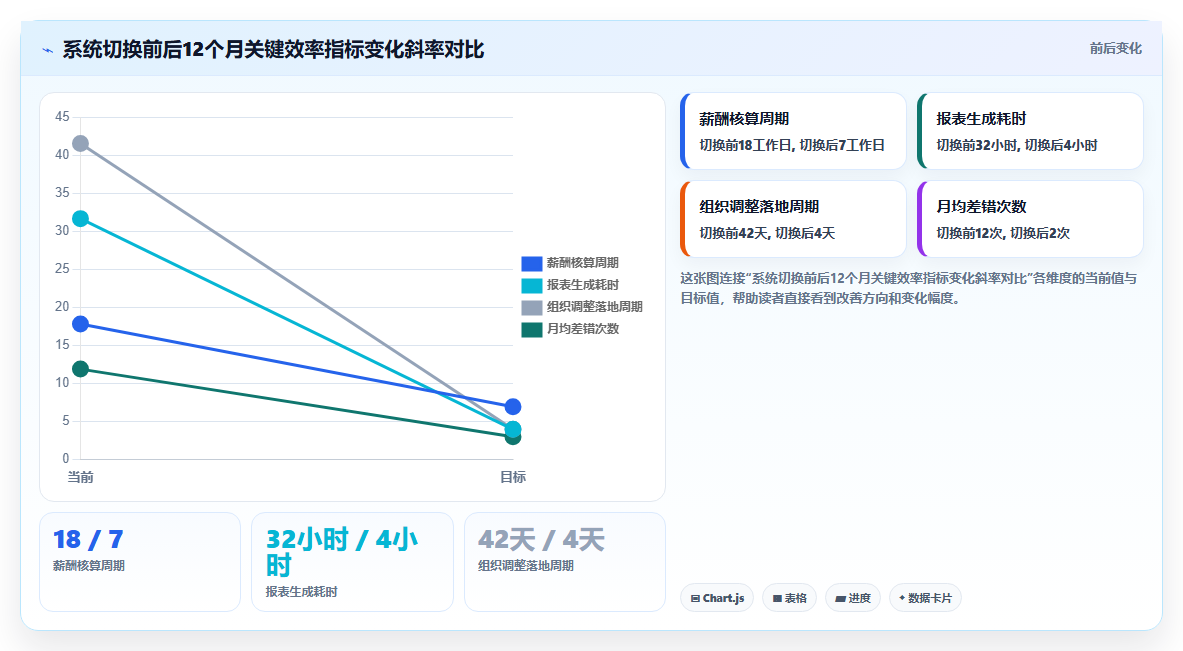Select the 18 / 7 stat card
Screen dimensions: 1183x651
click(140, 562)
